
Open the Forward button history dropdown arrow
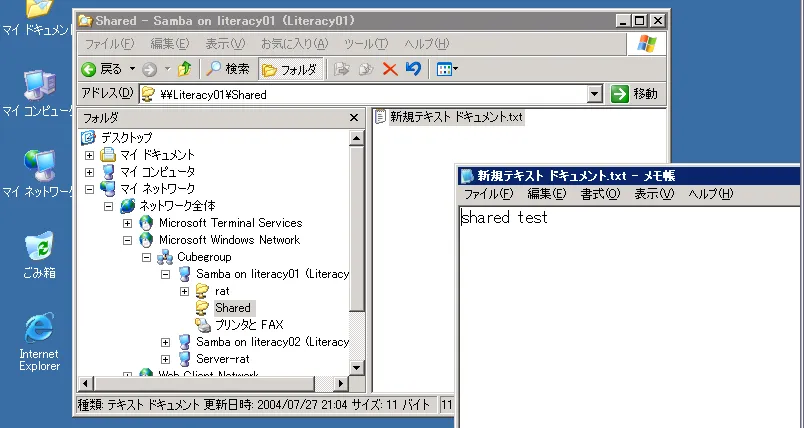click(x=167, y=69)
